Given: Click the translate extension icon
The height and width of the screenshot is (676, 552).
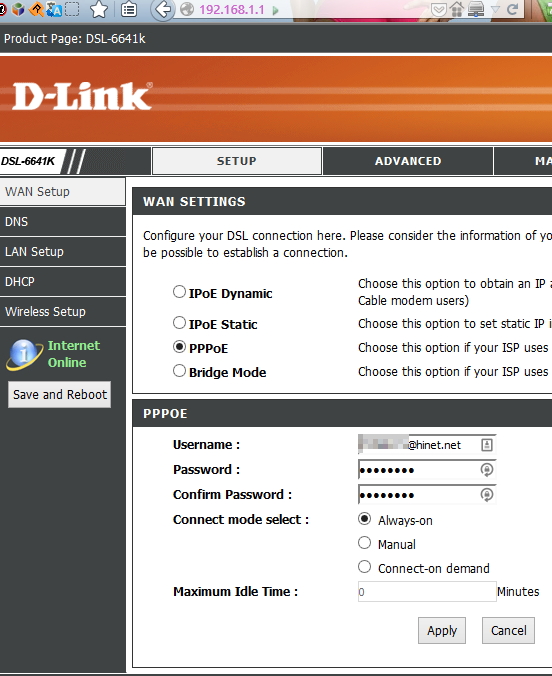Looking at the screenshot, I should 54,9.
